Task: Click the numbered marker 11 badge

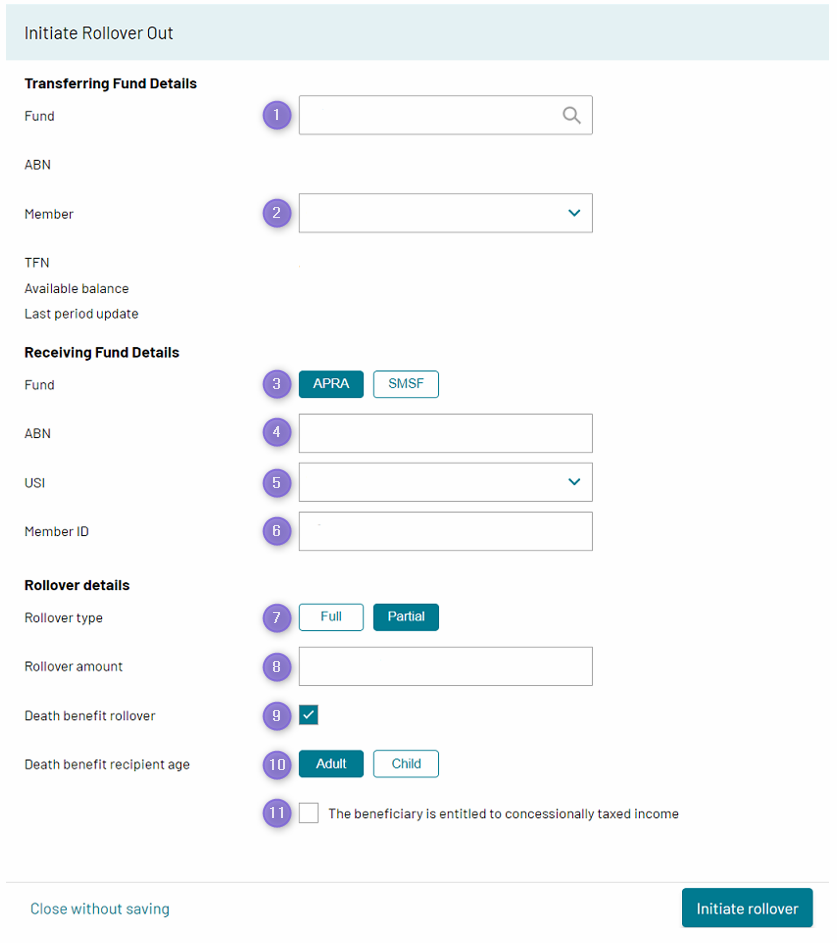Action: (277, 813)
